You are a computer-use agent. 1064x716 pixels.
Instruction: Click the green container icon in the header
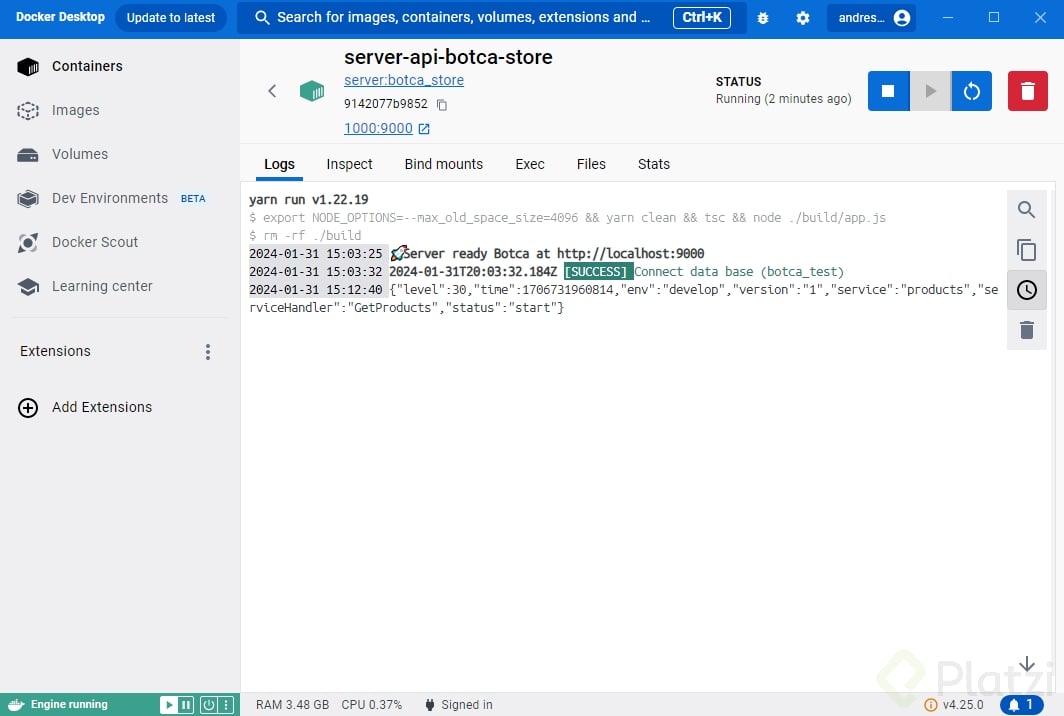pyautogui.click(x=312, y=91)
